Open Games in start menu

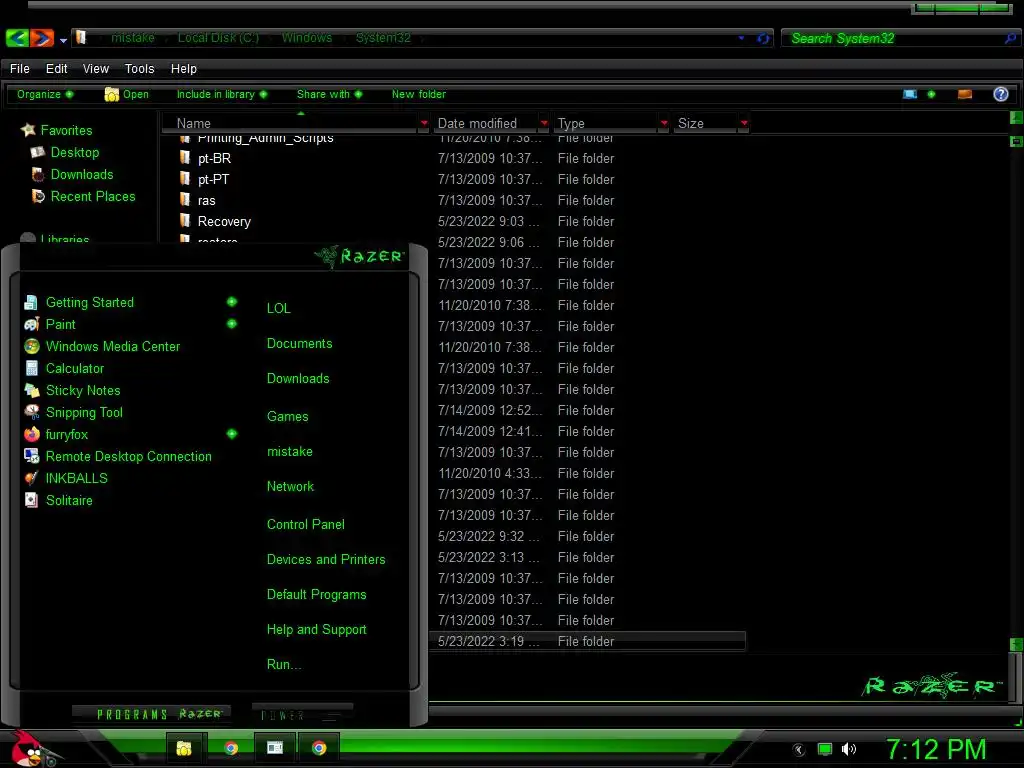(287, 416)
